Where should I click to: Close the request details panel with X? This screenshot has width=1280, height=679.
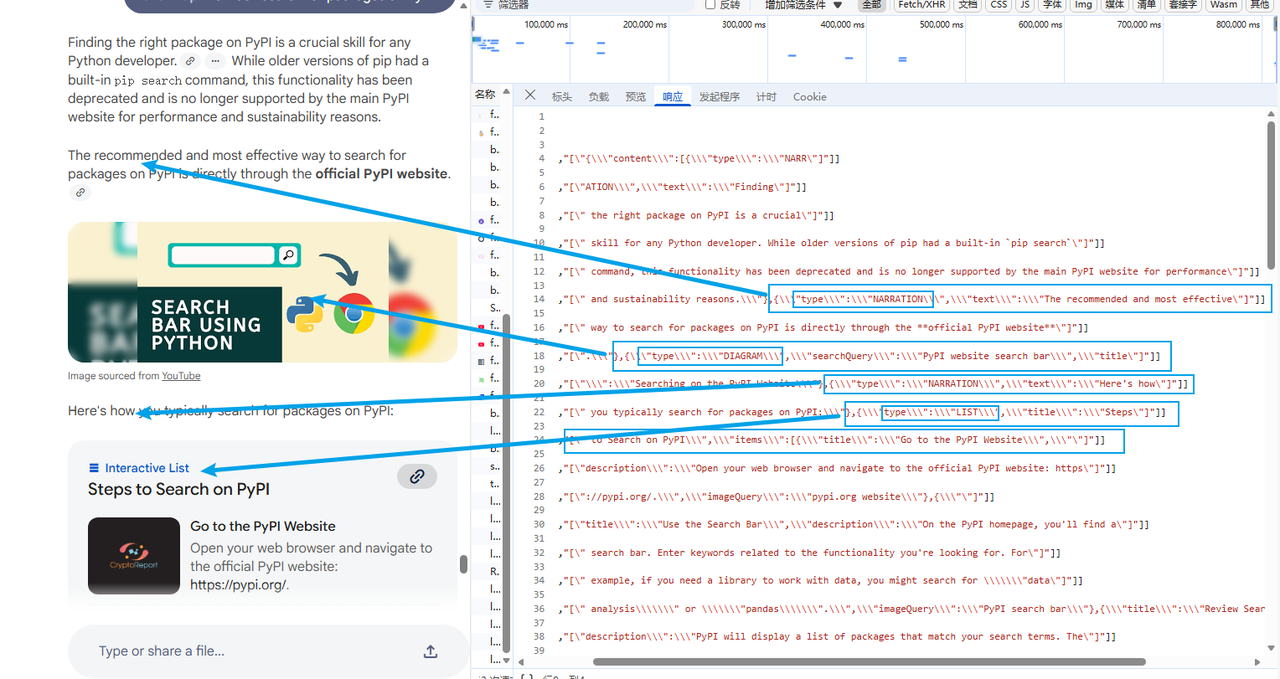point(530,96)
